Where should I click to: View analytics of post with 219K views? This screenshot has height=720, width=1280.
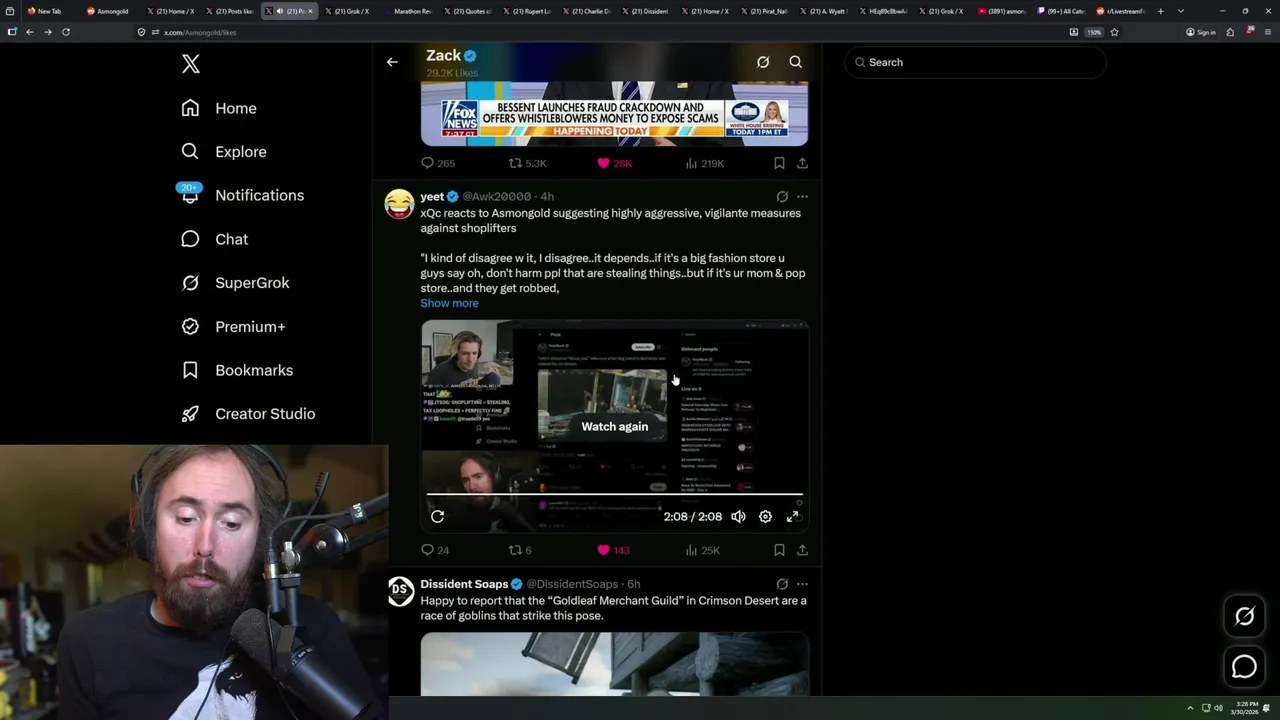coord(704,163)
